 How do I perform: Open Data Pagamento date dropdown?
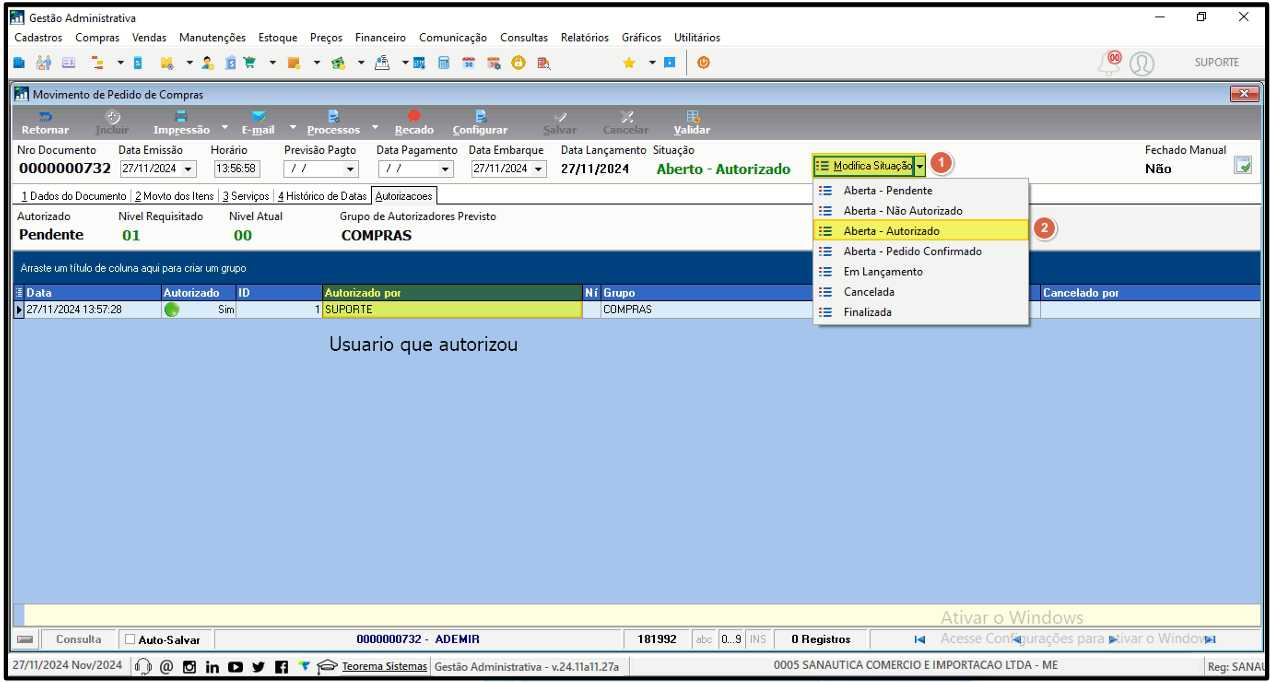click(x=445, y=169)
